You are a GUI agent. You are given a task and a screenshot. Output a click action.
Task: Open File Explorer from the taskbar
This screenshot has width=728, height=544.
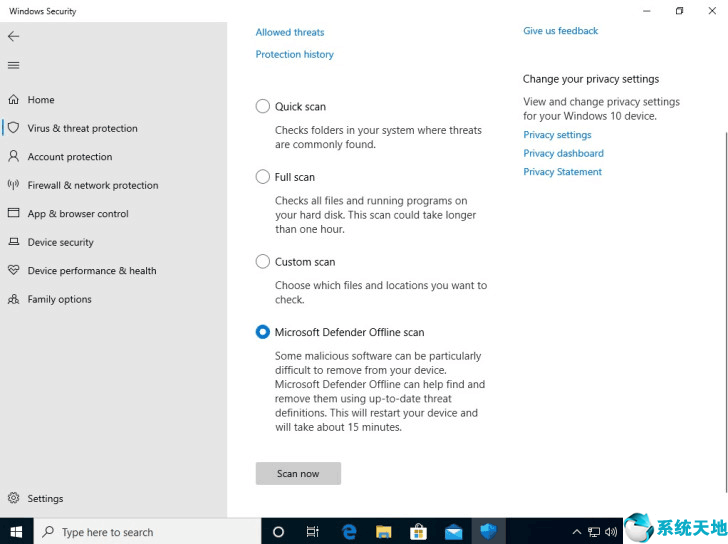tap(384, 532)
